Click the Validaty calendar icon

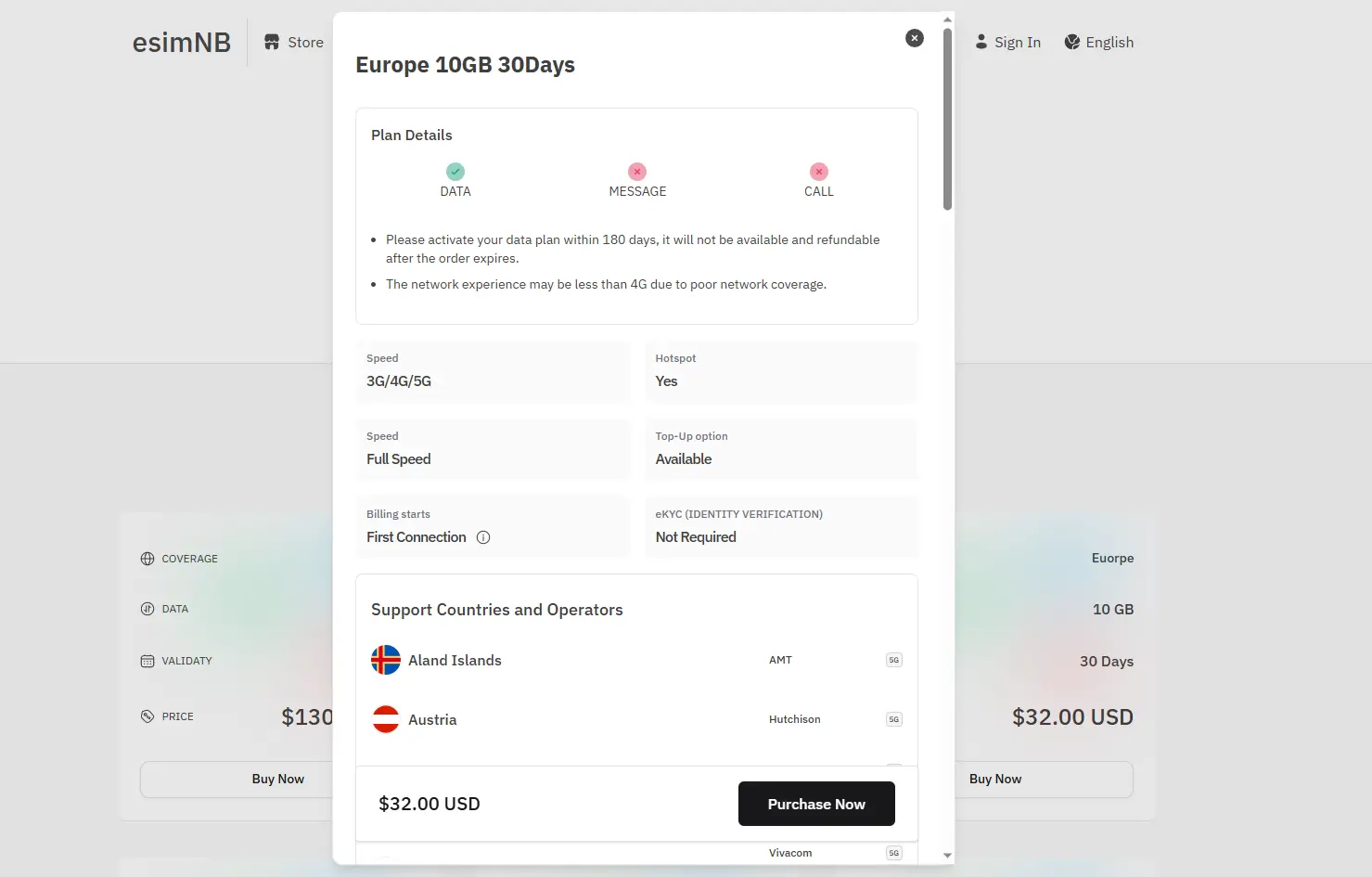coord(147,660)
